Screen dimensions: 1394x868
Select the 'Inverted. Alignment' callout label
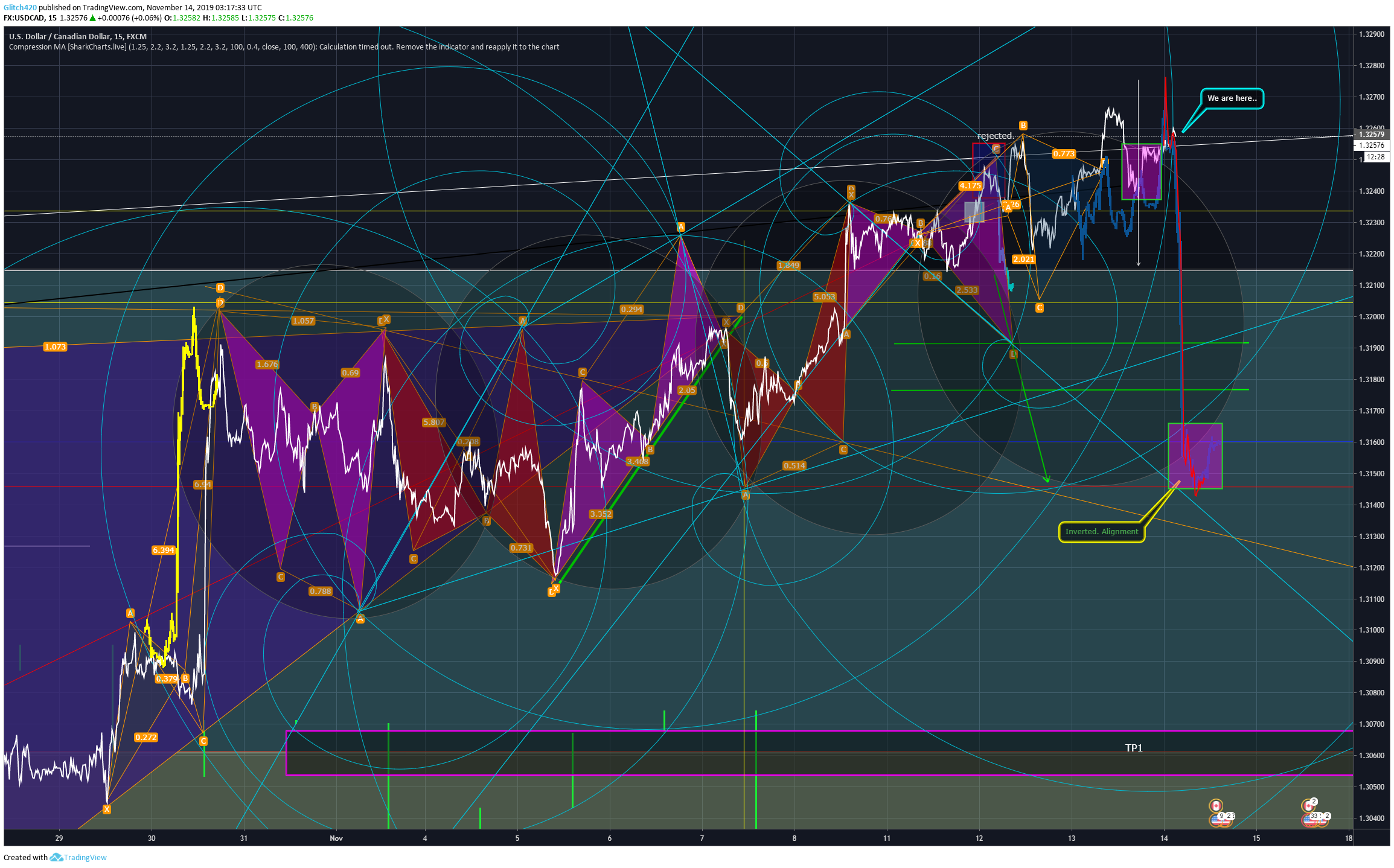(1102, 532)
